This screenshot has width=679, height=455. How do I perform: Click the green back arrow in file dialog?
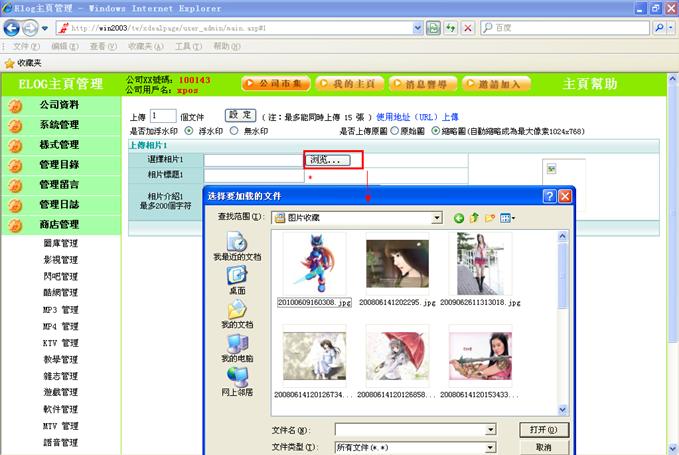coord(459,217)
